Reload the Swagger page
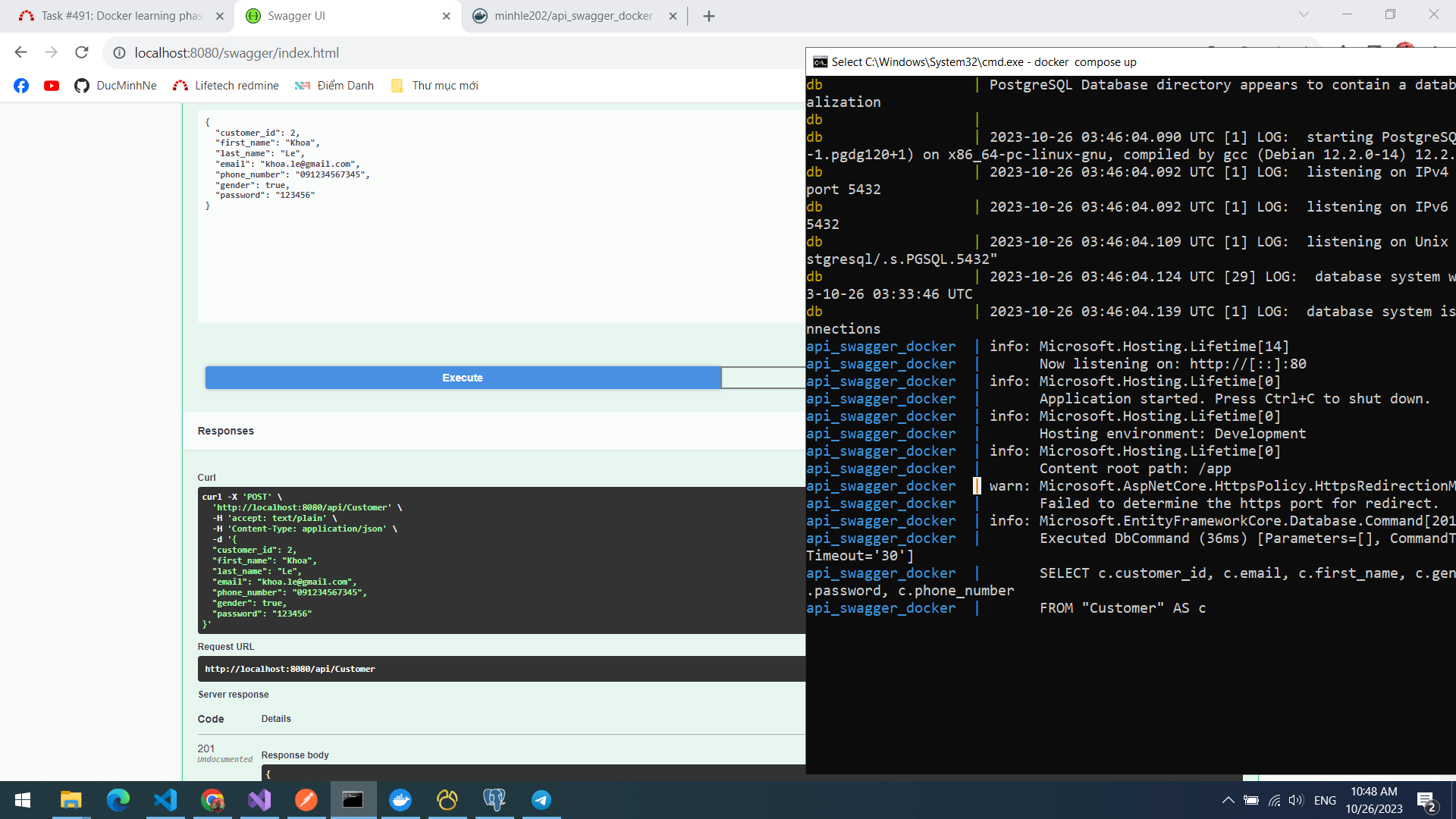Screen dimensions: 1456x819 coord(82,52)
